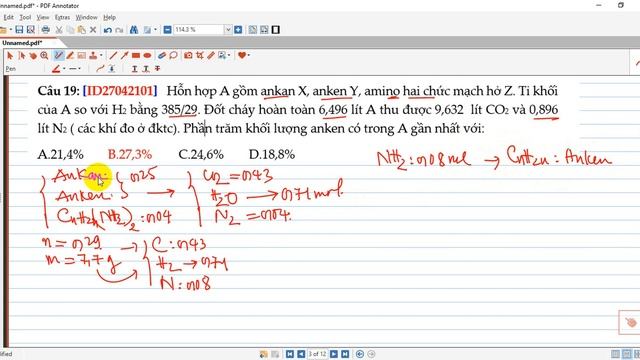Screen dimensions: 640x360
Task: Select the Stamp tool
Action: 93,55
